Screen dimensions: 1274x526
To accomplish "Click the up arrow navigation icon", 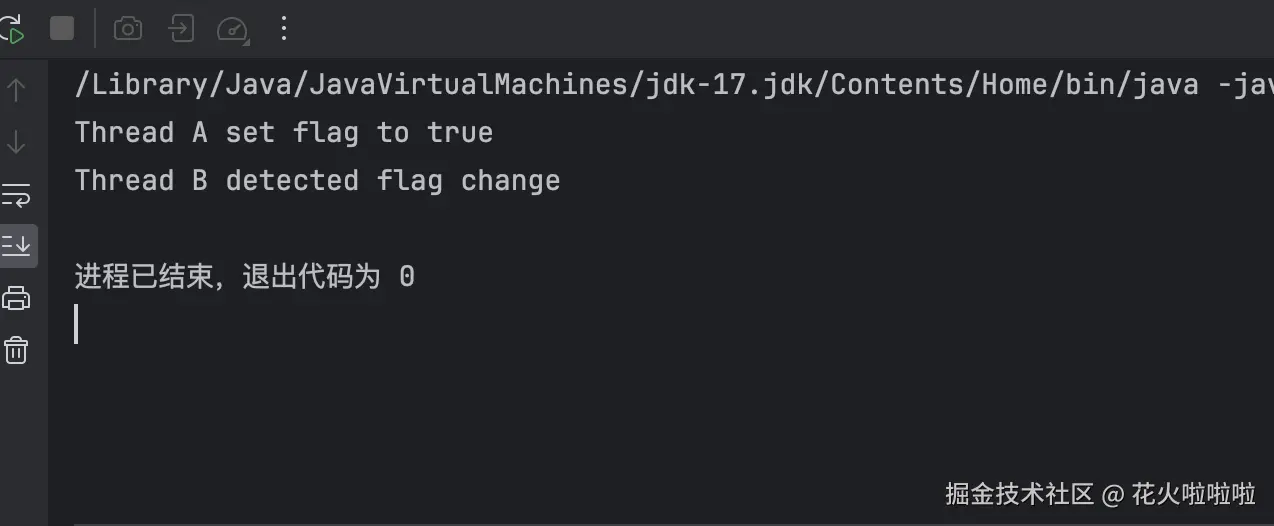I will point(16,90).
